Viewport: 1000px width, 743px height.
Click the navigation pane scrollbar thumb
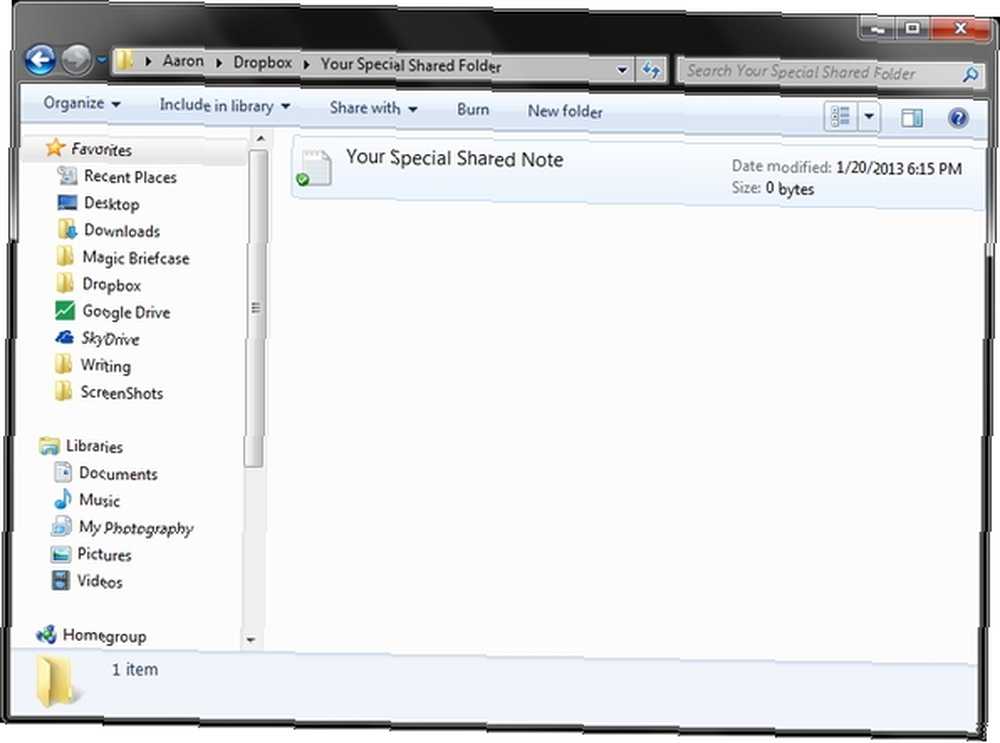pyautogui.click(x=255, y=309)
